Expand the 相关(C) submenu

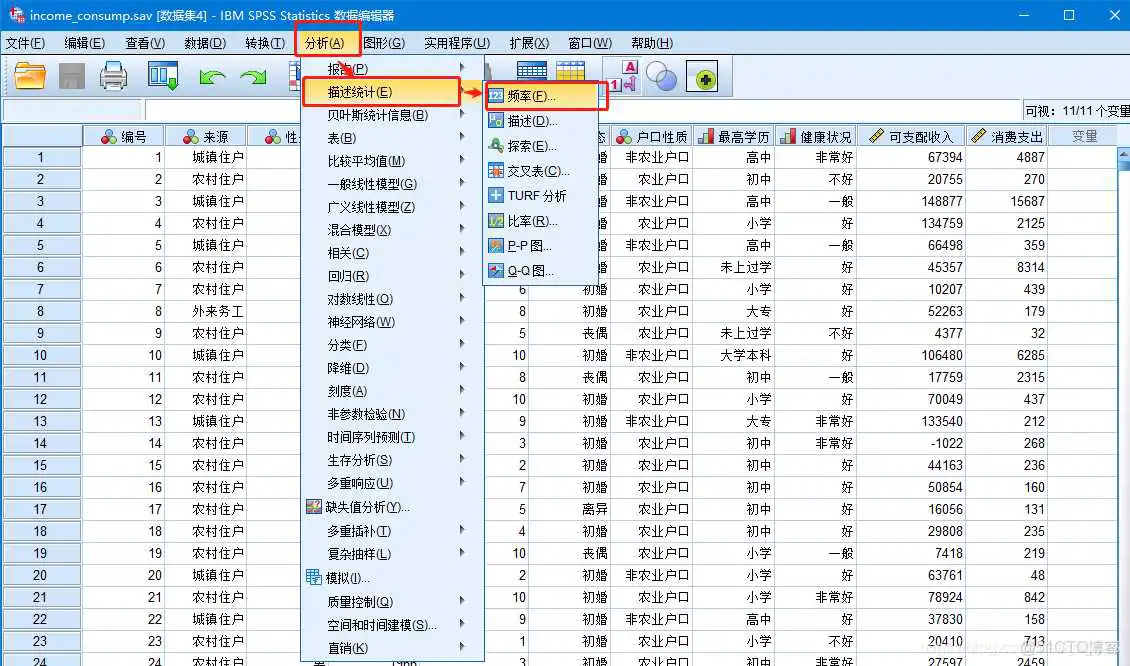point(391,253)
